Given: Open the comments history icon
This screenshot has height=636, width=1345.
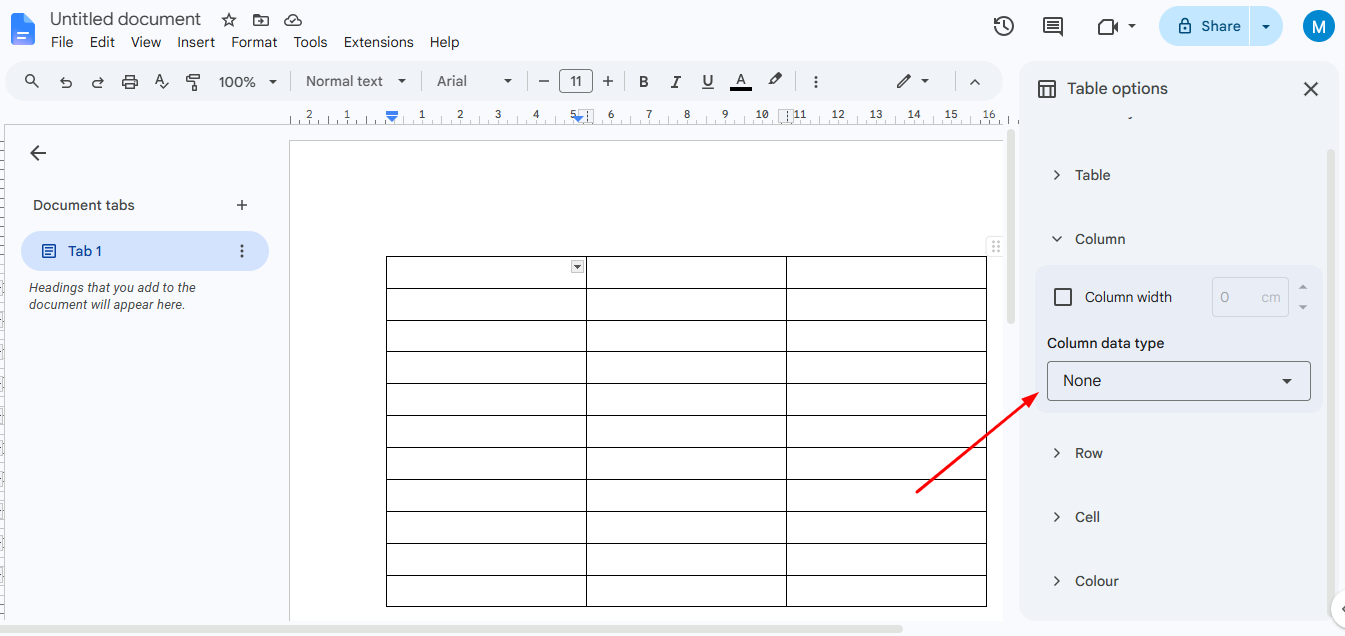Looking at the screenshot, I should pos(1053,27).
